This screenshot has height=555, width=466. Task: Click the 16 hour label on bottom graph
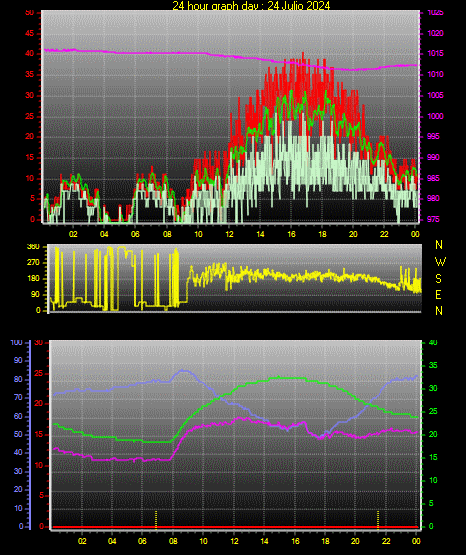pyautogui.click(x=295, y=541)
